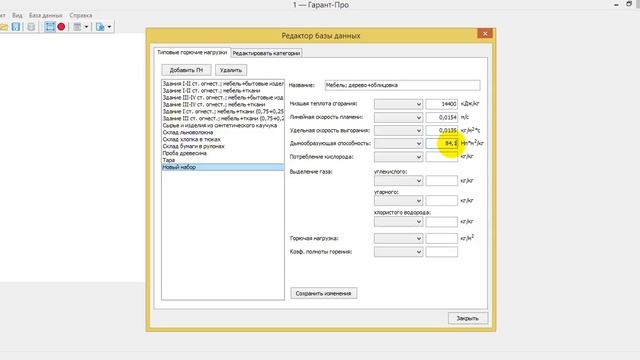Open the углекислого gas dropdown

click(398, 181)
